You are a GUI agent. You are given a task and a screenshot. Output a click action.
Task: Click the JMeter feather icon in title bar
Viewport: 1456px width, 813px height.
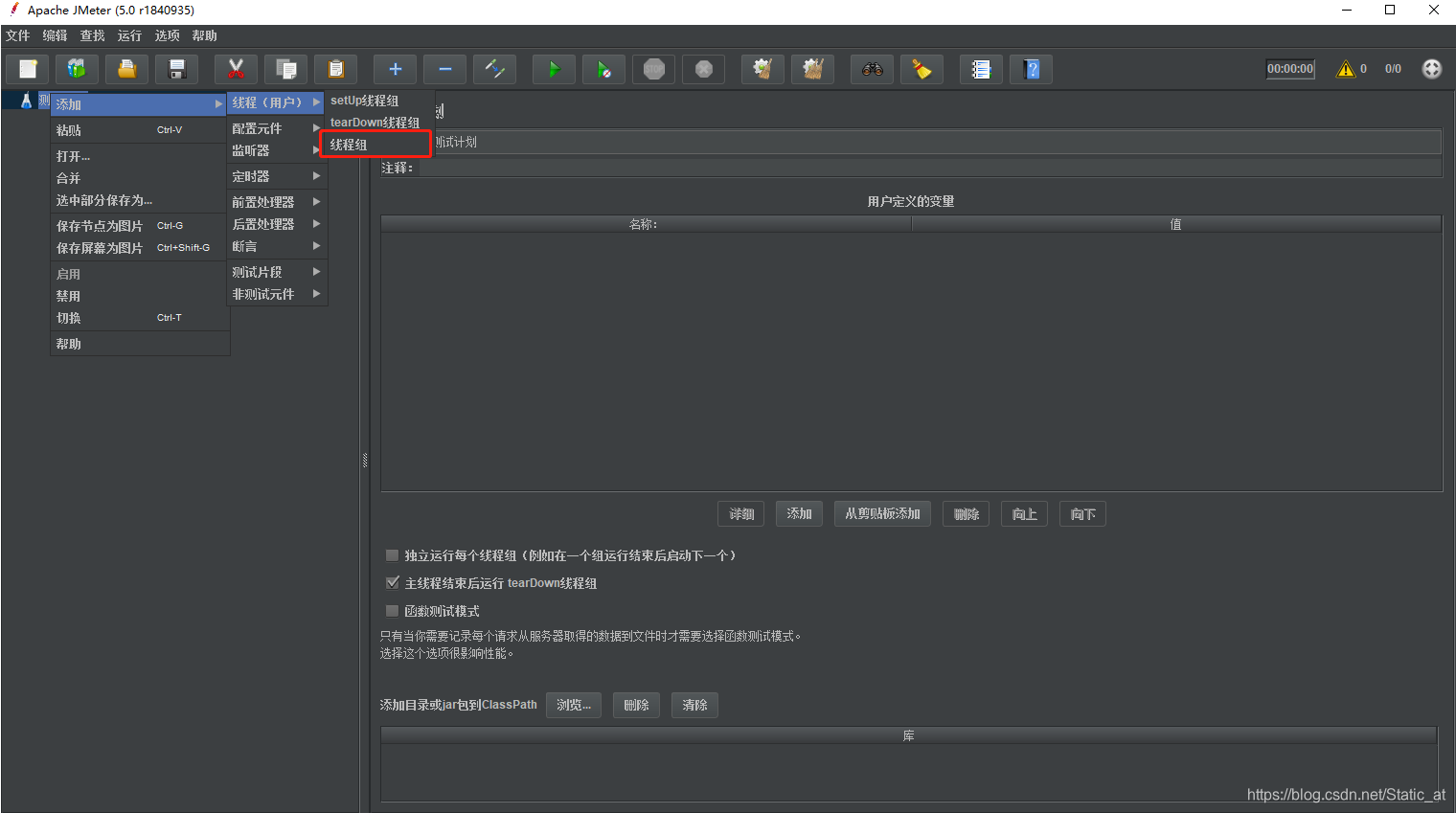[x=14, y=10]
